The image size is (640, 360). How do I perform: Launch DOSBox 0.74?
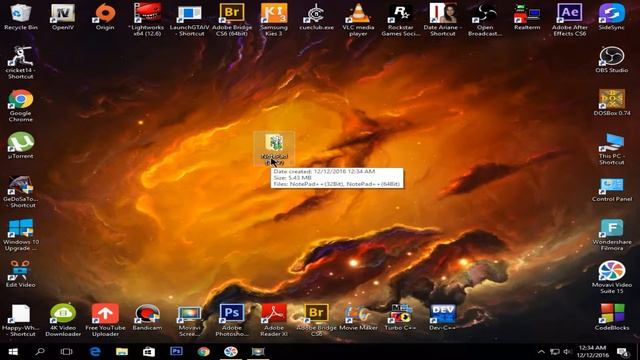[611, 102]
